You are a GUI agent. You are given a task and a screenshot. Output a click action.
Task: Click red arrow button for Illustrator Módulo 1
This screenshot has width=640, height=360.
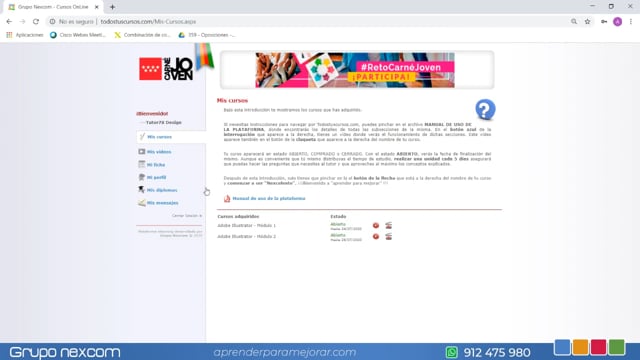coord(376,225)
